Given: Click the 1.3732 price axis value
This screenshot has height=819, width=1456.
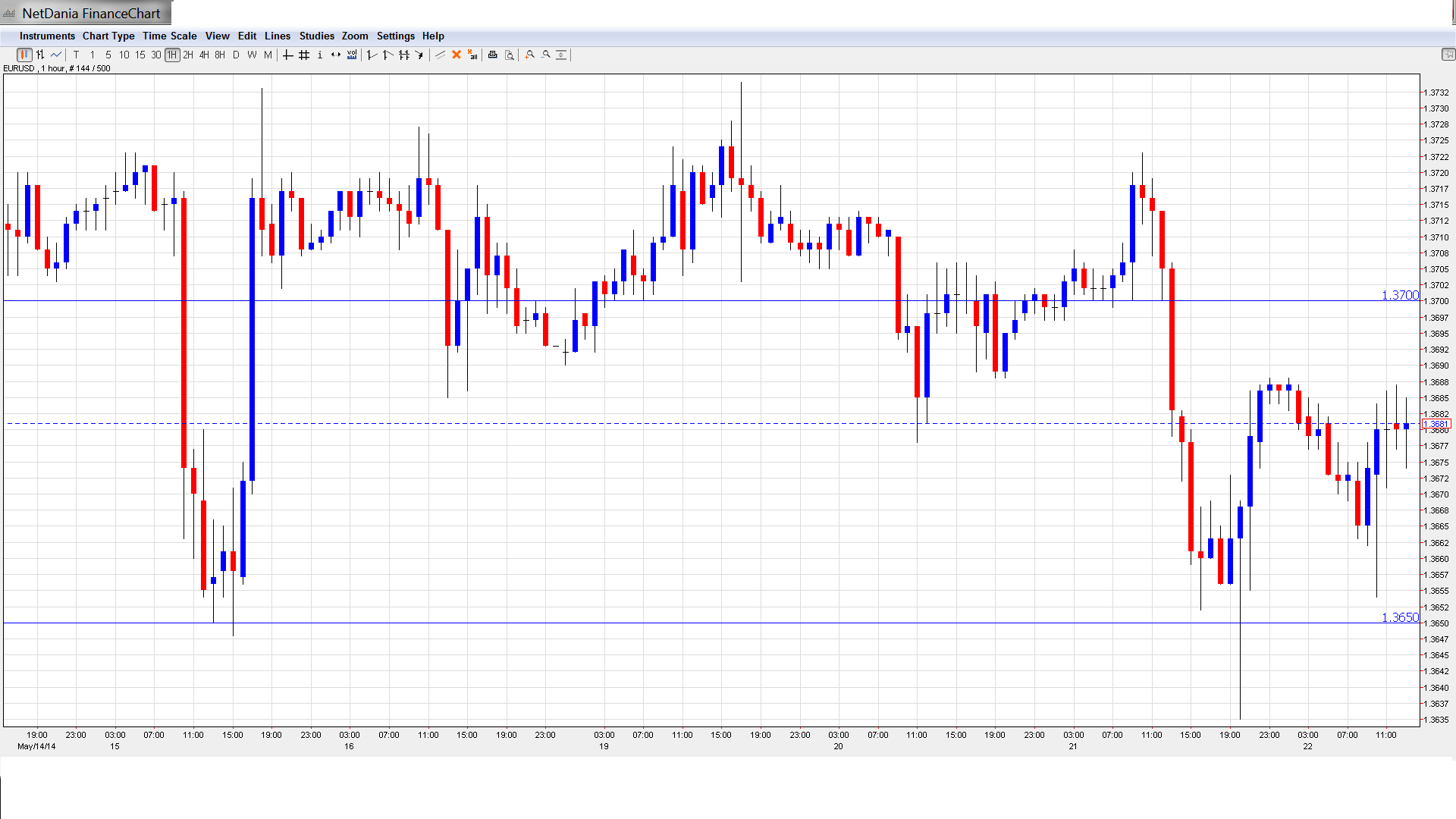Looking at the screenshot, I should (x=1436, y=93).
